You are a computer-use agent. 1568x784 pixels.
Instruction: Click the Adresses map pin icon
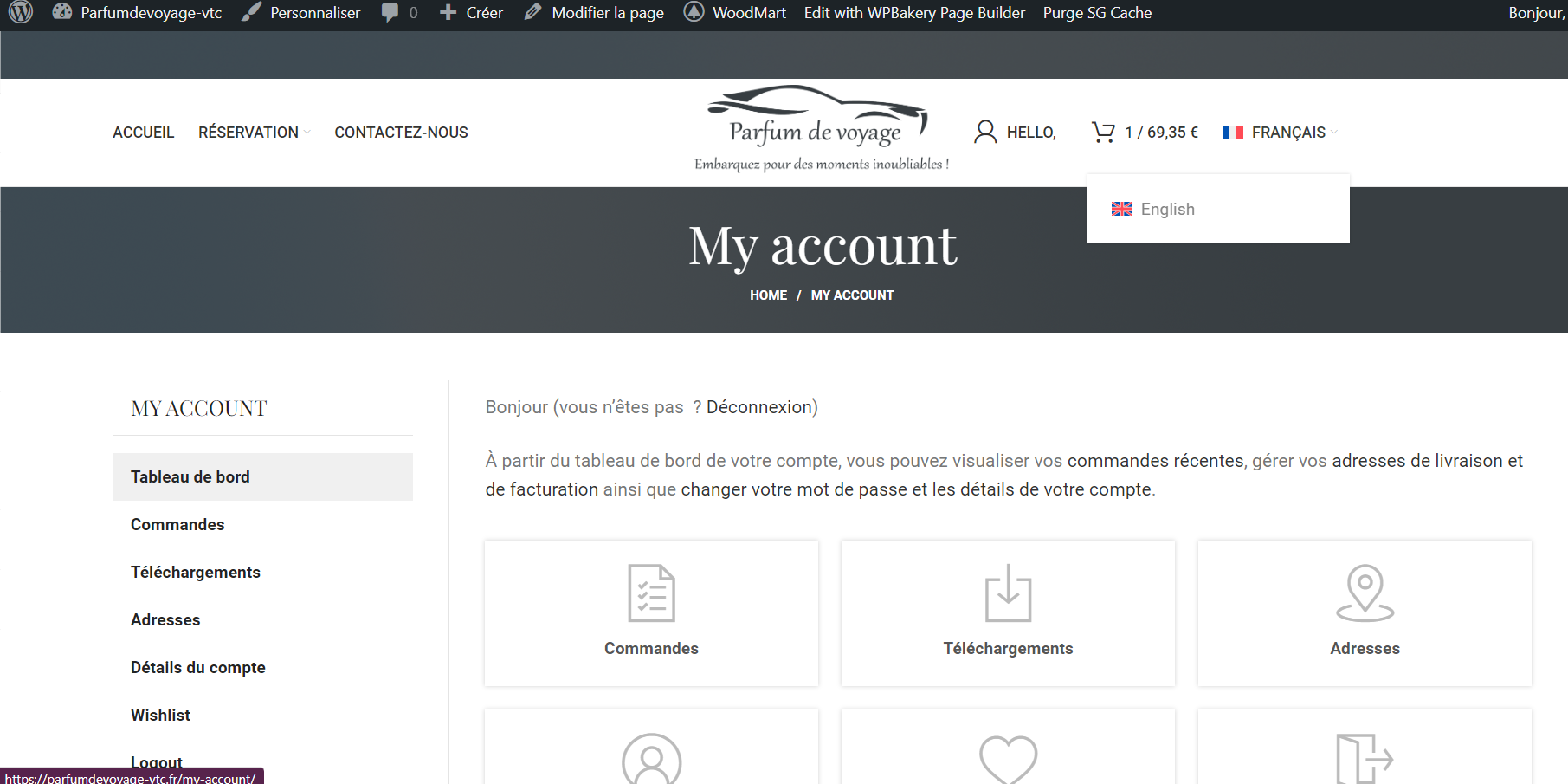(x=1365, y=593)
